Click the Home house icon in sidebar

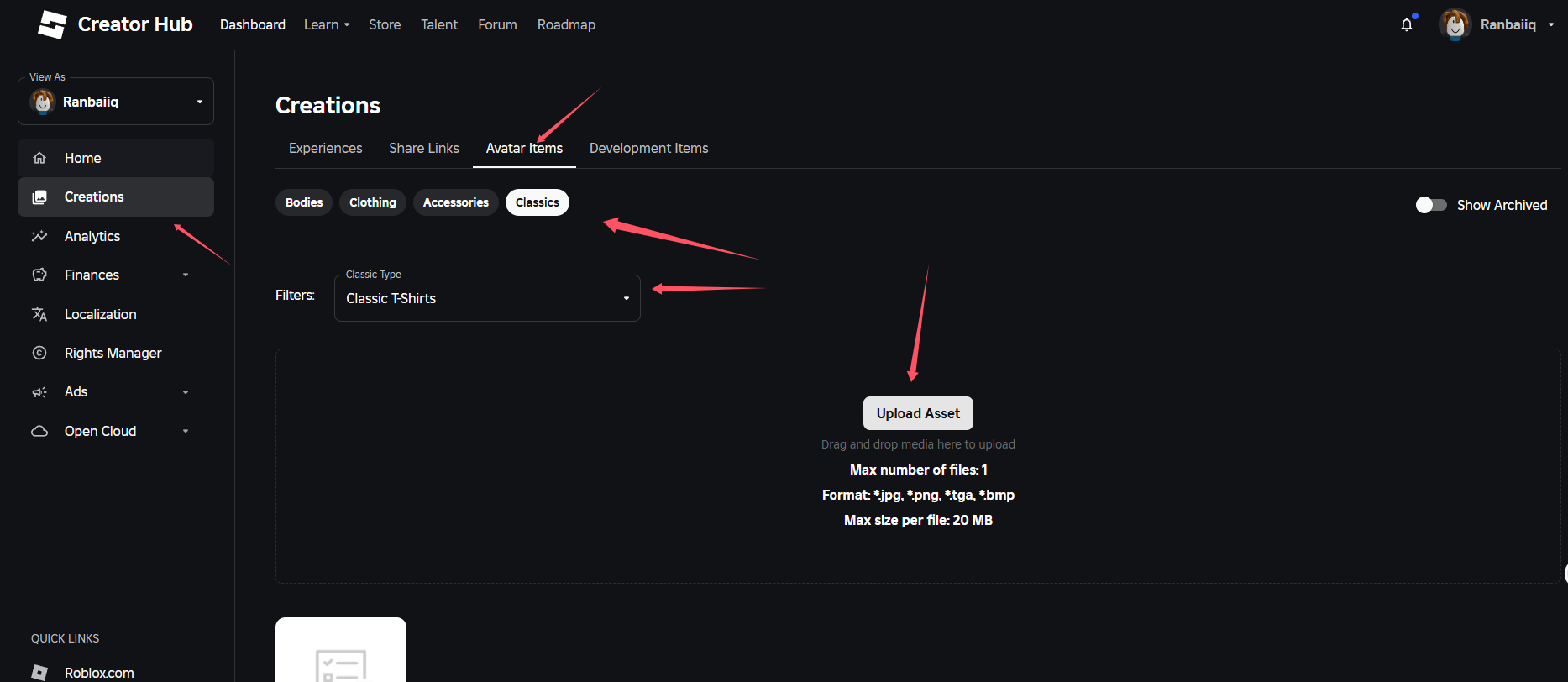39,158
